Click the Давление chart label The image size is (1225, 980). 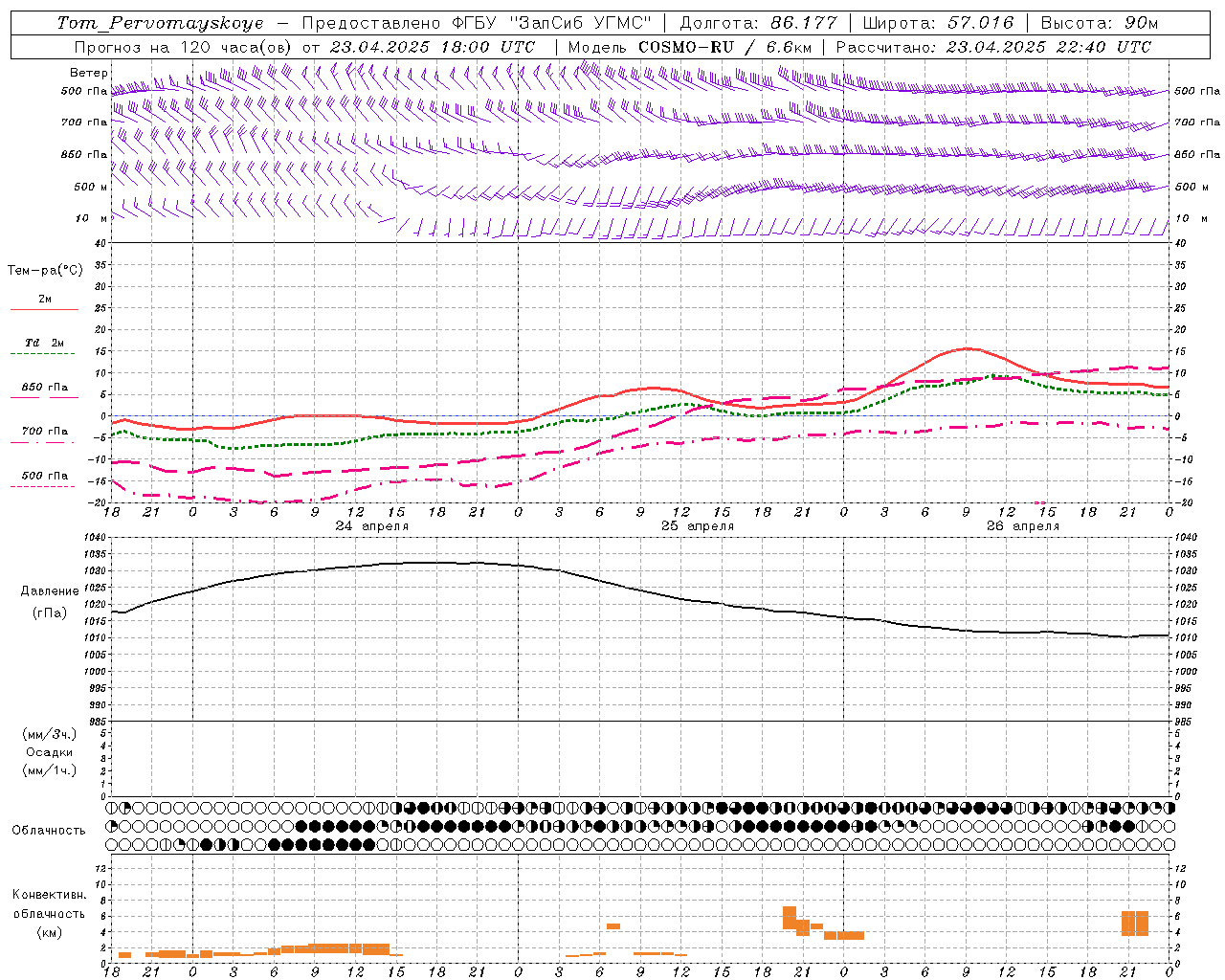tap(50, 591)
